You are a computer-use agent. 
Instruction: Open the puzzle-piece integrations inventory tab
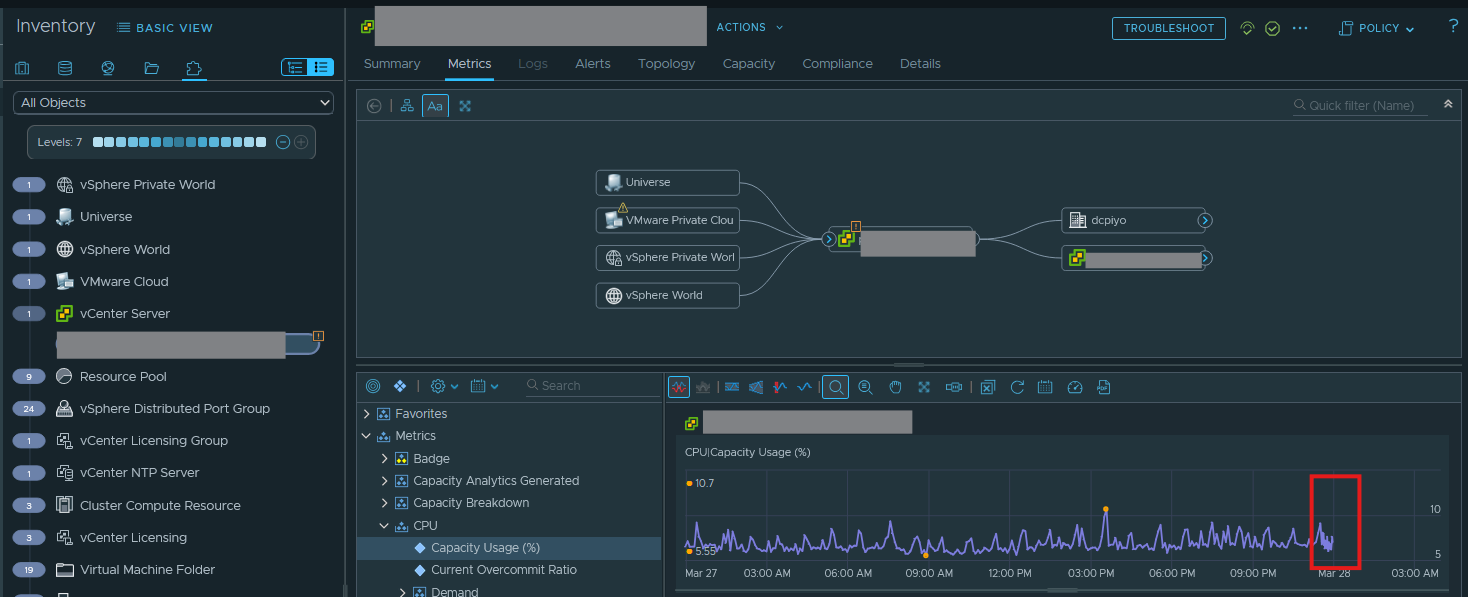pyautogui.click(x=194, y=68)
